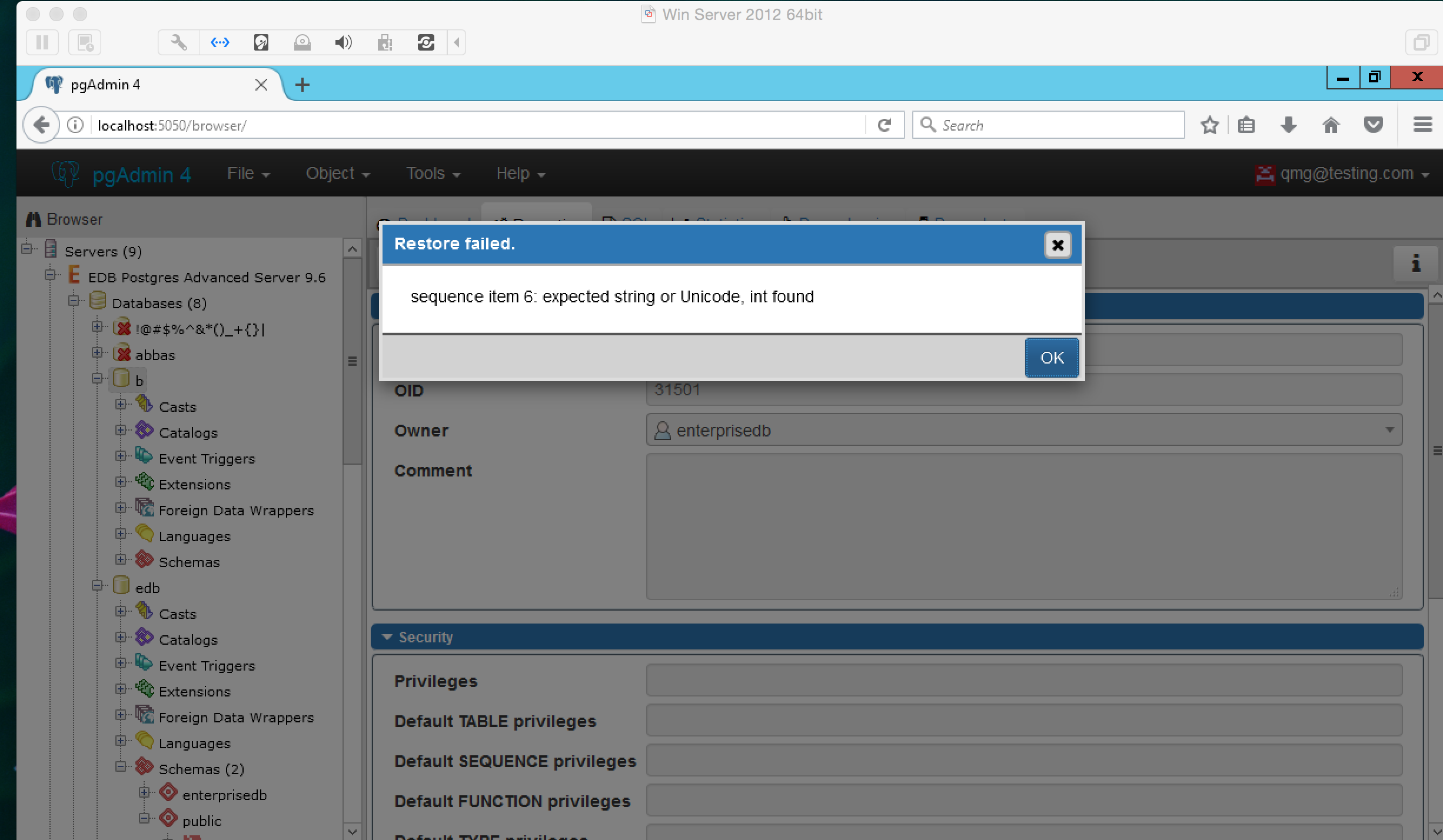The height and width of the screenshot is (840, 1443).
Task: Expand Schemas under the b database
Action: coord(121,560)
